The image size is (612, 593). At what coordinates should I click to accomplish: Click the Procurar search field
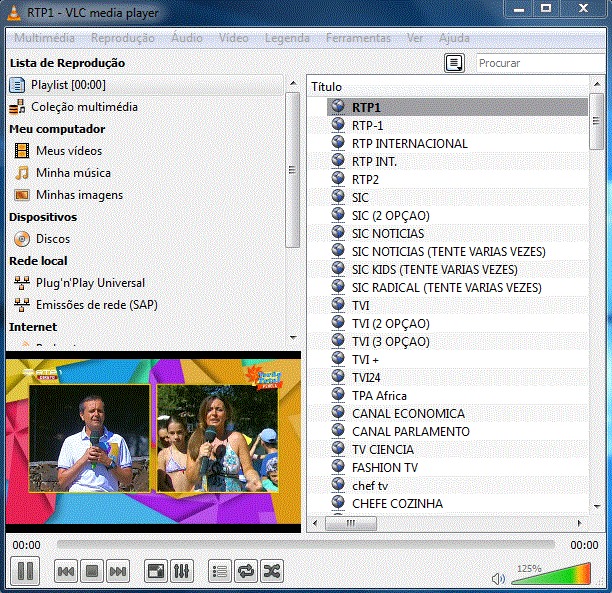pyautogui.click(x=541, y=63)
